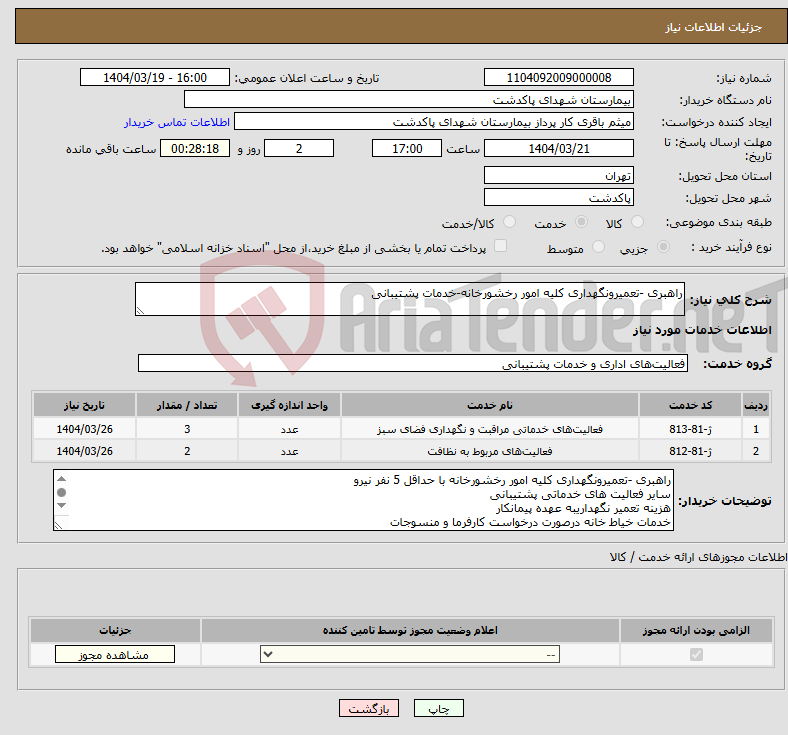Click the general need description textarea
The height and width of the screenshot is (735, 788).
[x=410, y=299]
